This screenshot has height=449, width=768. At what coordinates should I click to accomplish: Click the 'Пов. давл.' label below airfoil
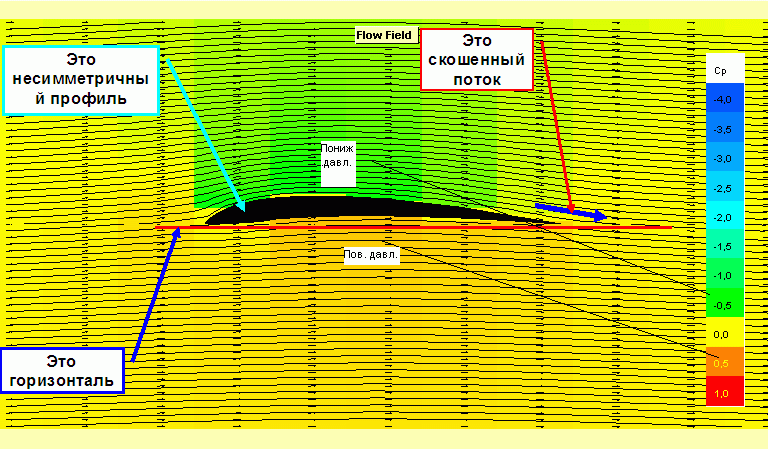pos(371,255)
